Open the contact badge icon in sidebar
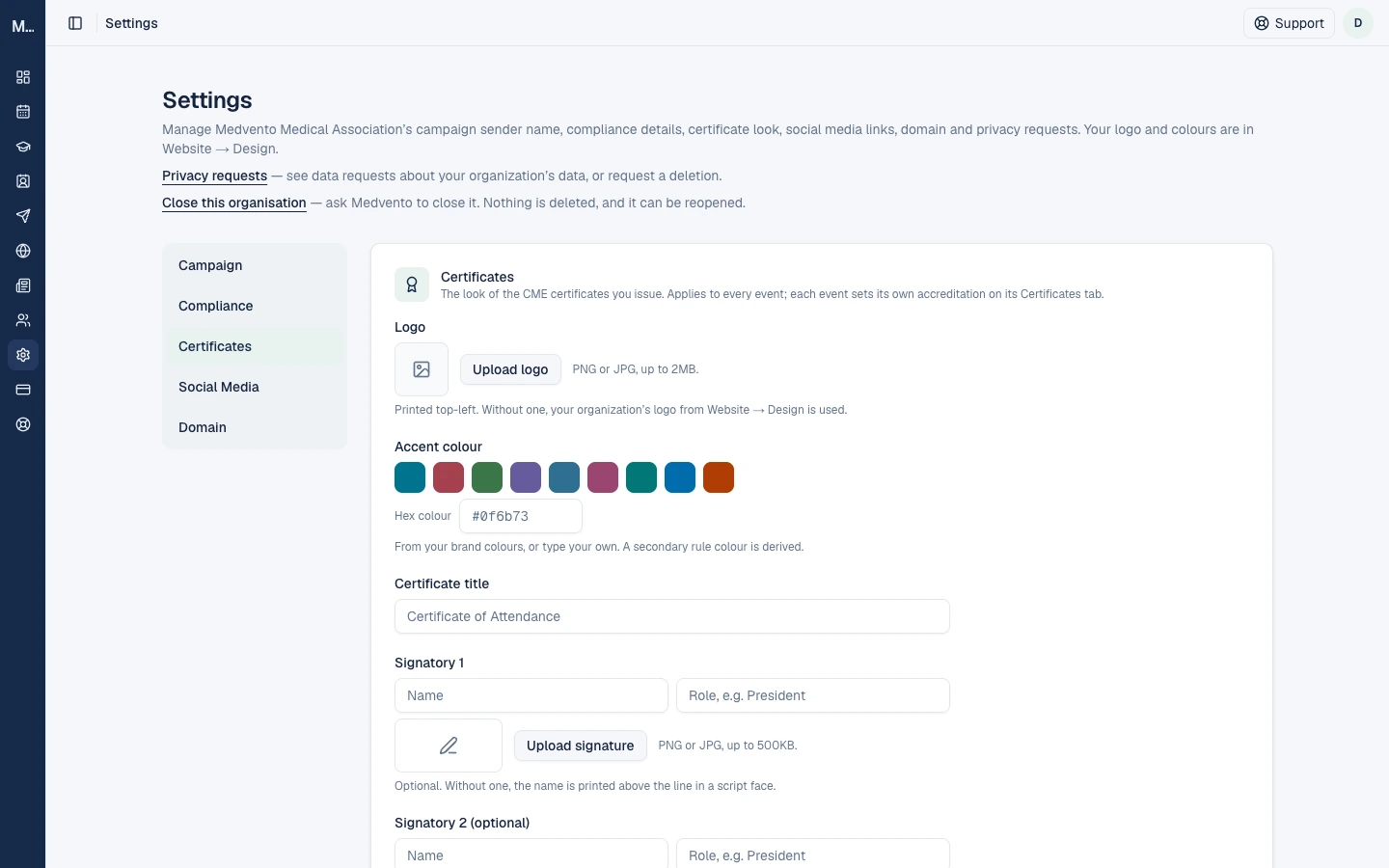The width and height of the screenshot is (1389, 868). (23, 181)
